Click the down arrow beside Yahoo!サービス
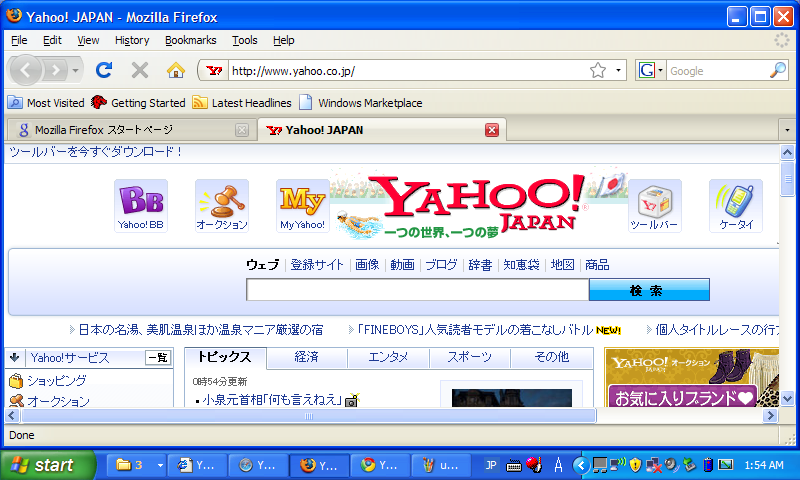 14,358
